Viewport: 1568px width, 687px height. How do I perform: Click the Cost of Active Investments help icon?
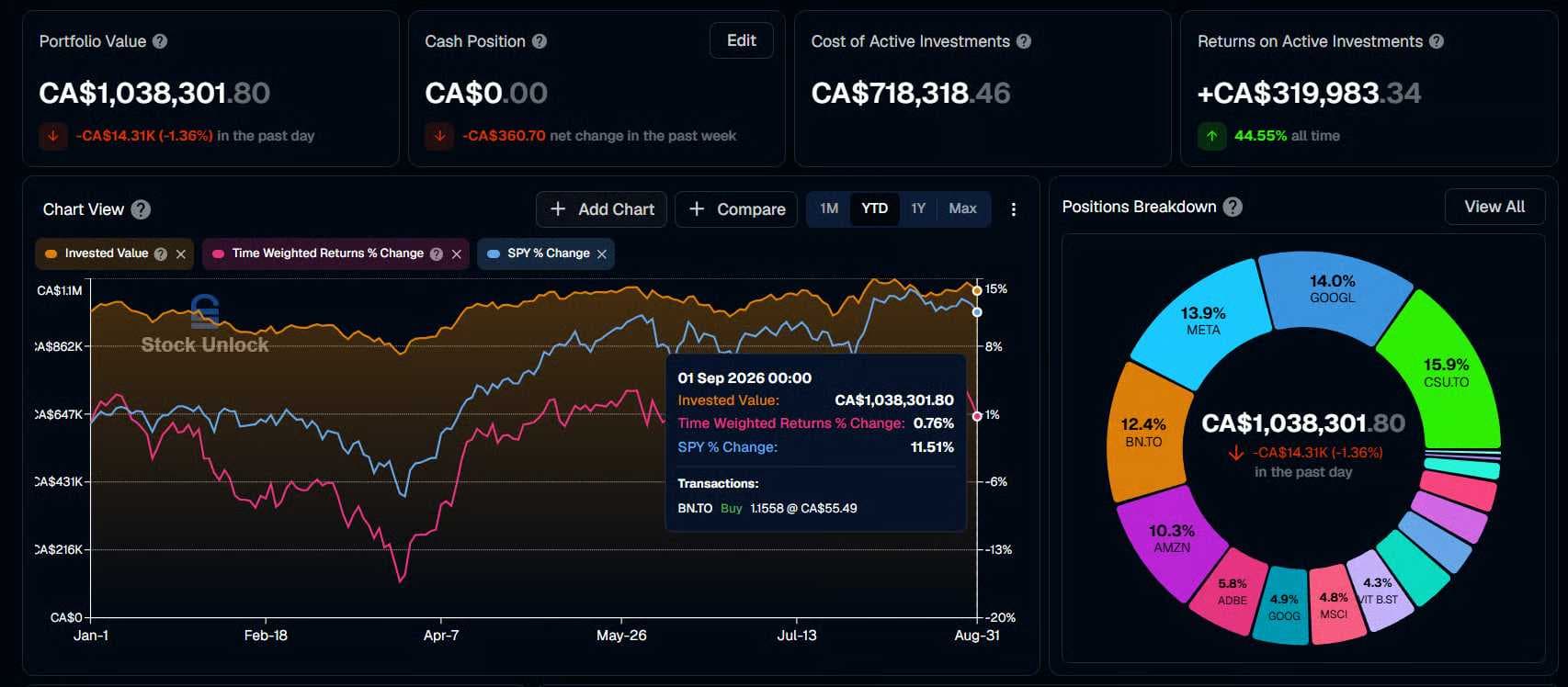[x=1024, y=41]
